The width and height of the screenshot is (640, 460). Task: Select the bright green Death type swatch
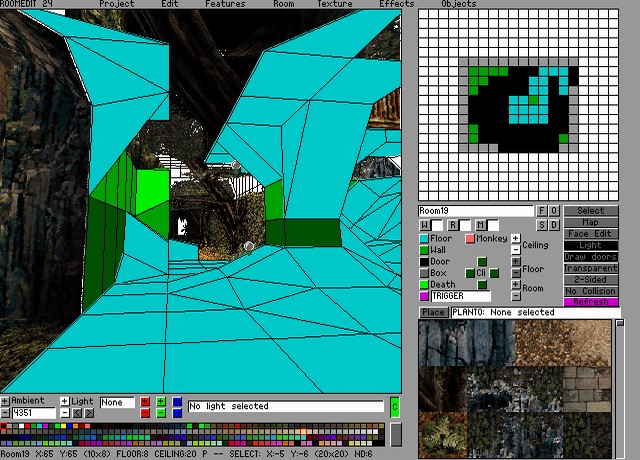pyautogui.click(x=424, y=285)
